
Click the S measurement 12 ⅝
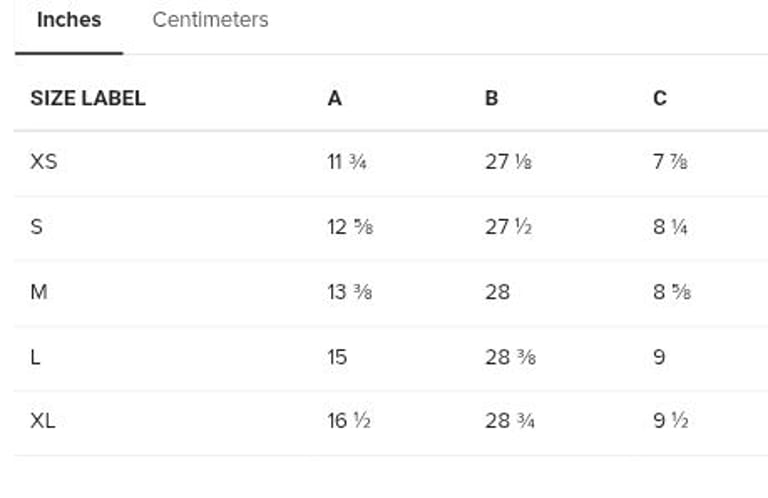(x=349, y=227)
